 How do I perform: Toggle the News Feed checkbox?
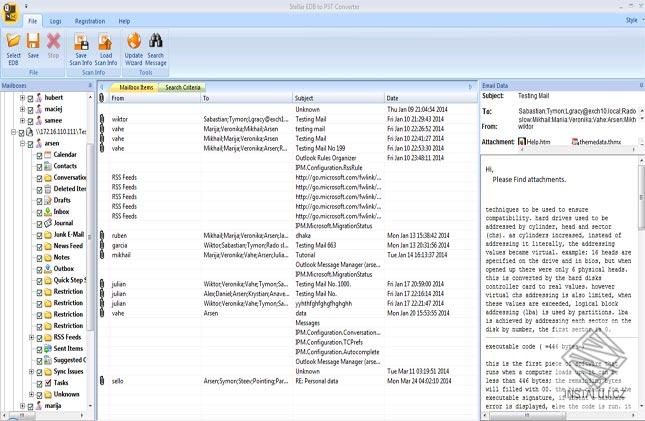point(39,247)
